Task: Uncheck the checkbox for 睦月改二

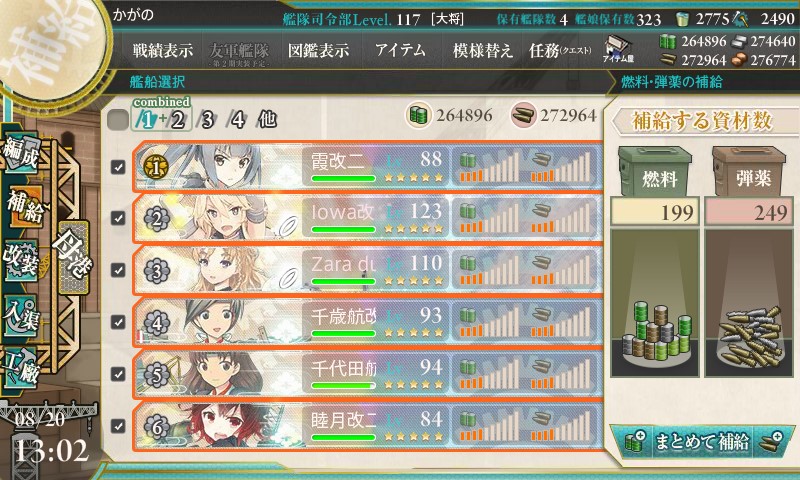Action: [x=118, y=425]
